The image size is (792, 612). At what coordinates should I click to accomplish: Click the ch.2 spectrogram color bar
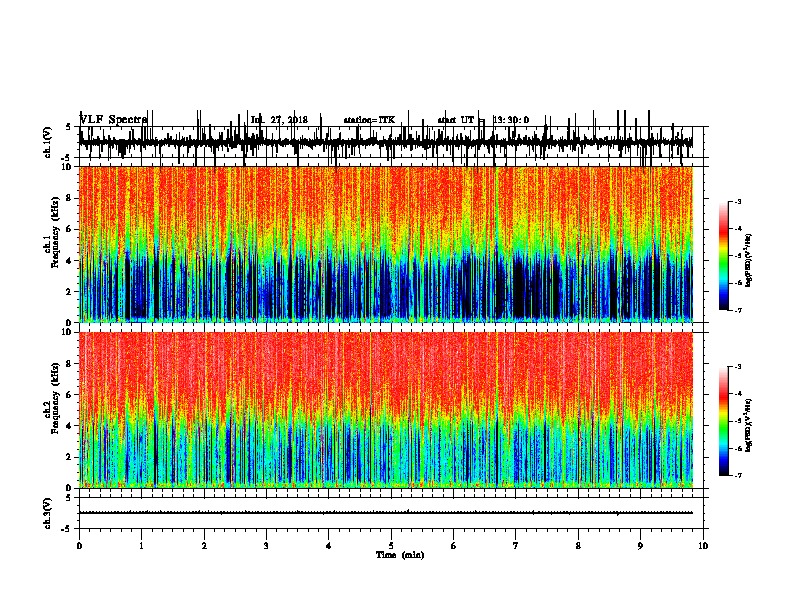pyautogui.click(x=724, y=421)
